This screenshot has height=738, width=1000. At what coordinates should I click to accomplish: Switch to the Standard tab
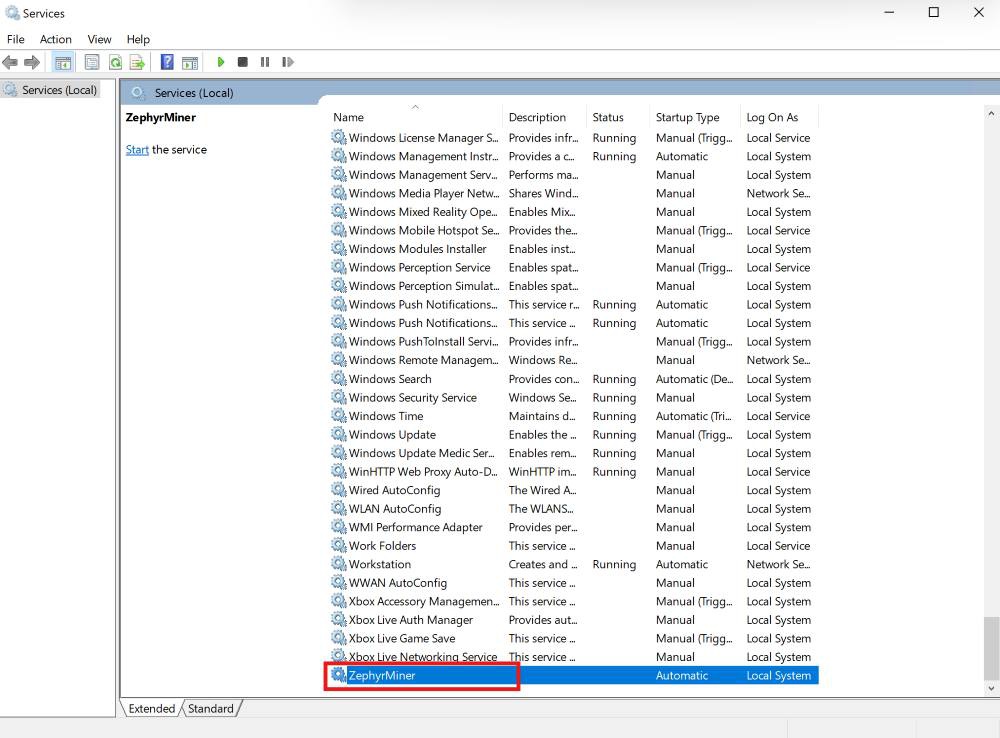210,709
